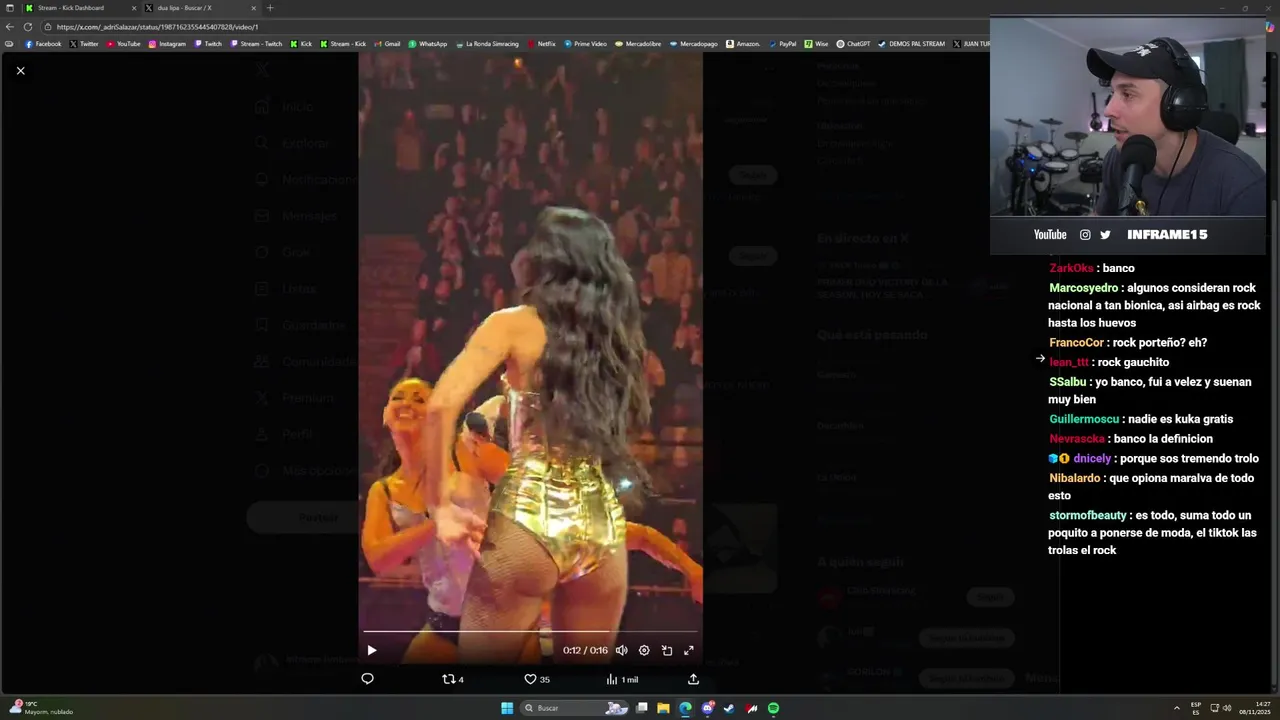Repost the tweet with 4 reposts
1280x720 pixels.
coord(453,679)
